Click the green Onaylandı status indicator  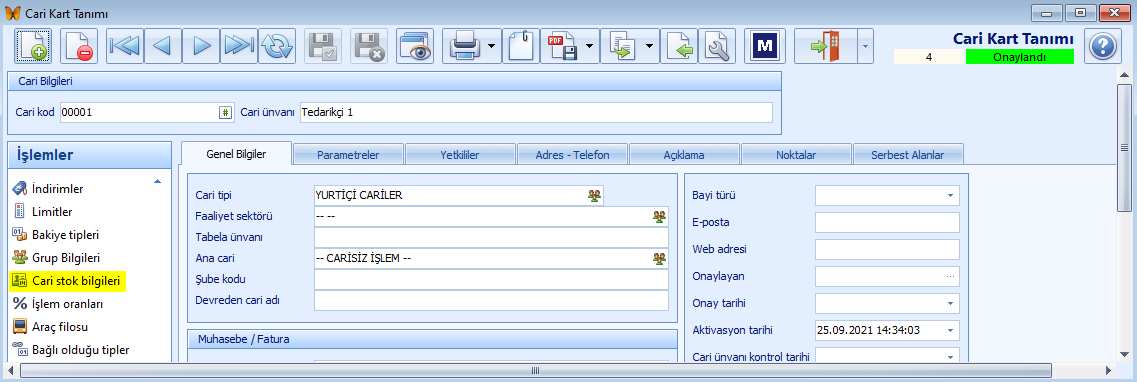tap(1020, 57)
